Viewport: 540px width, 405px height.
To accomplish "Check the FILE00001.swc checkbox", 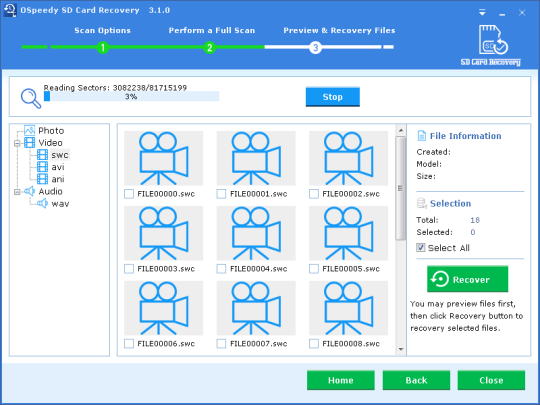I will pyautogui.click(x=221, y=194).
